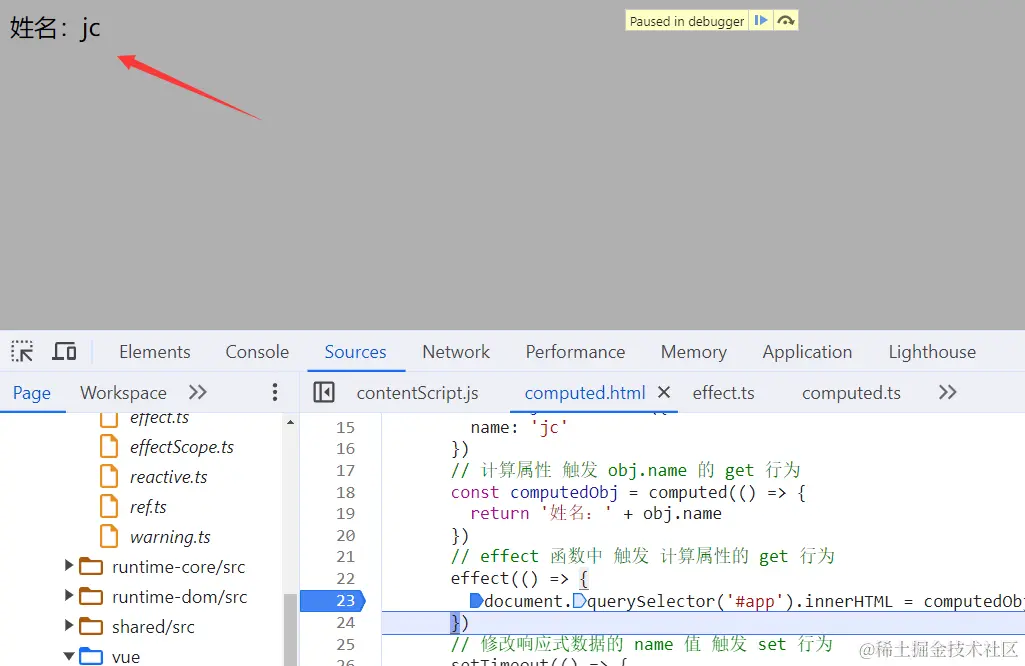The height and width of the screenshot is (666, 1025).
Task: Click the reactive.ts file icon
Action: pos(109,477)
